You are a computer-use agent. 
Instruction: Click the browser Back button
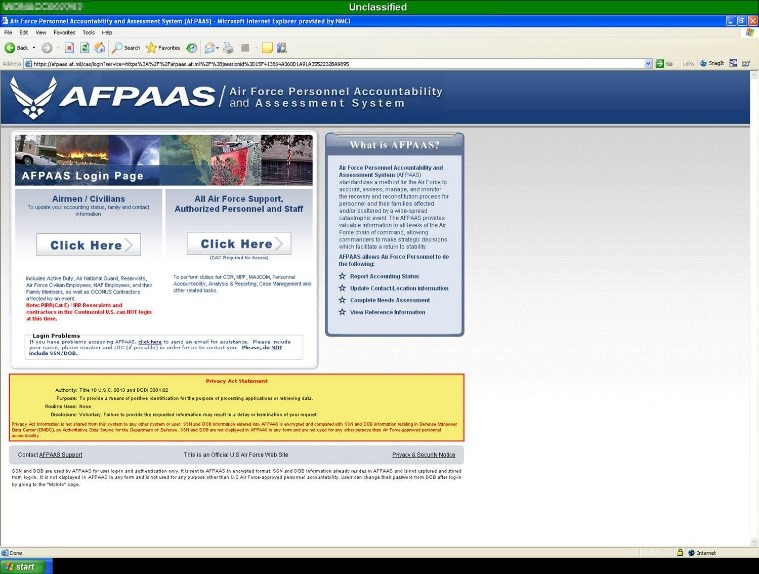click(16, 47)
